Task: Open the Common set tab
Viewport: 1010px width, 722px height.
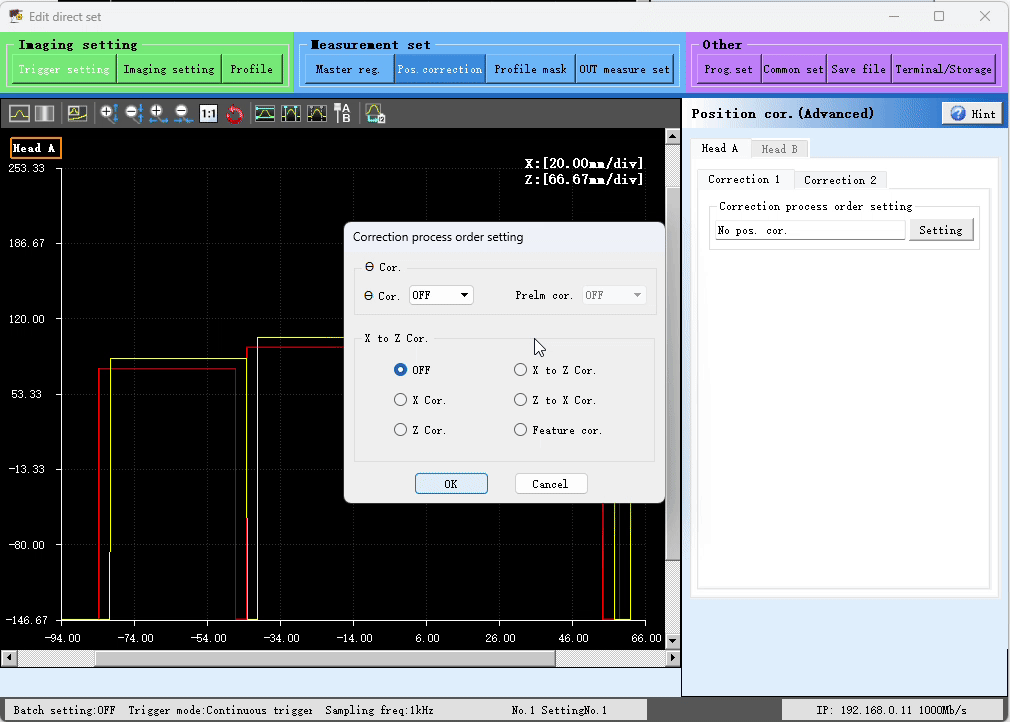Action: tap(794, 69)
